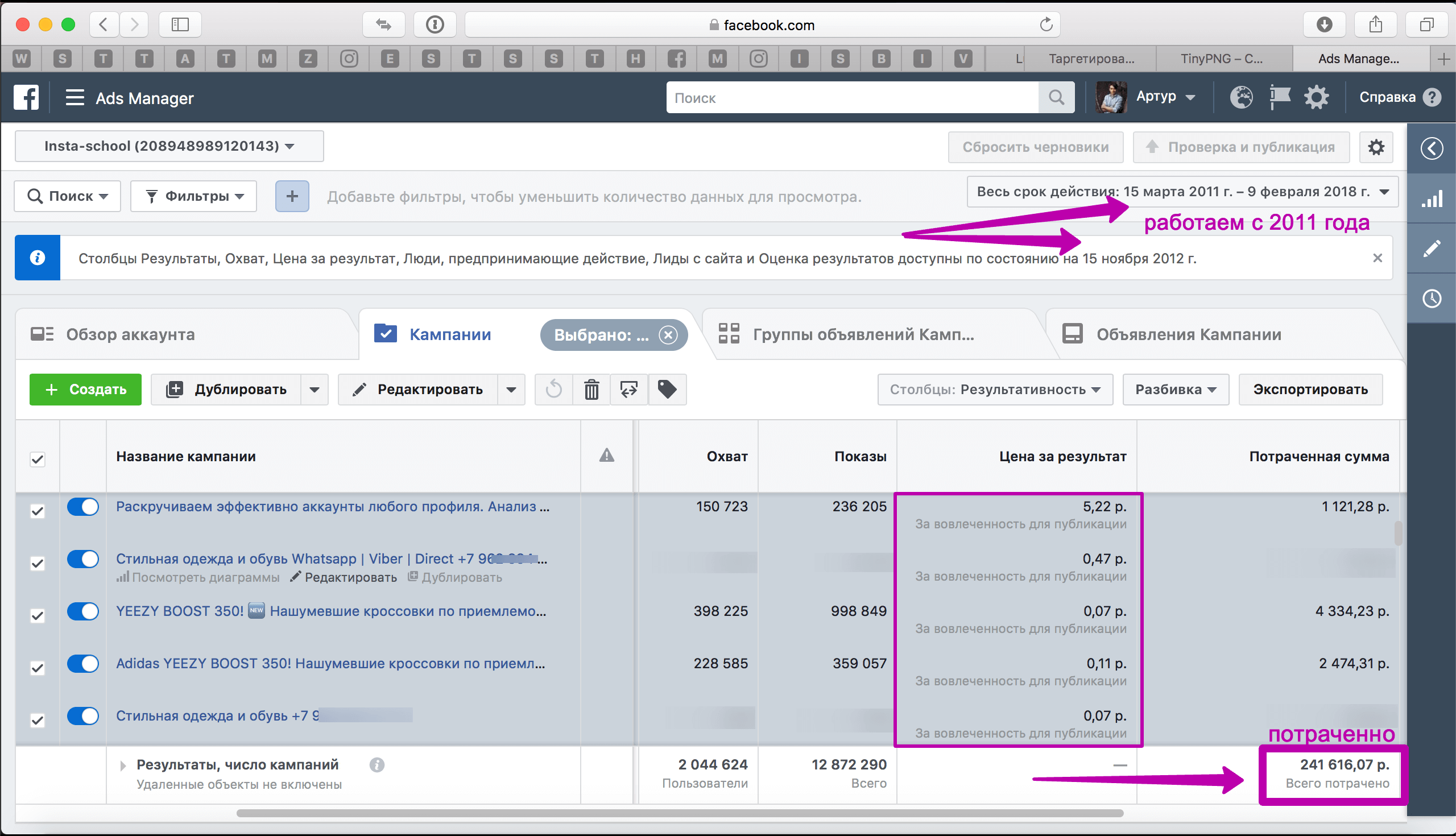Click the plus add-filter button
Viewport: 1456px width, 836px height.
coord(292,196)
